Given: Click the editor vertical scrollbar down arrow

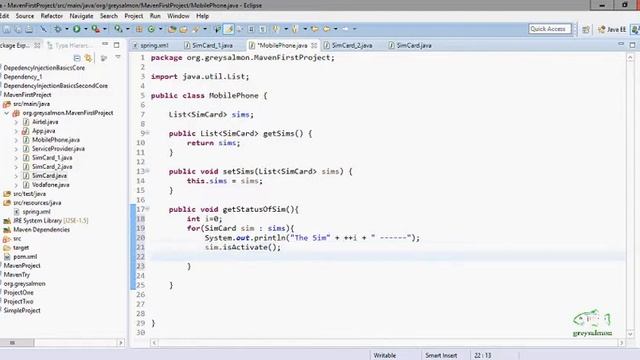Looking at the screenshot, I should [x=630, y=334].
